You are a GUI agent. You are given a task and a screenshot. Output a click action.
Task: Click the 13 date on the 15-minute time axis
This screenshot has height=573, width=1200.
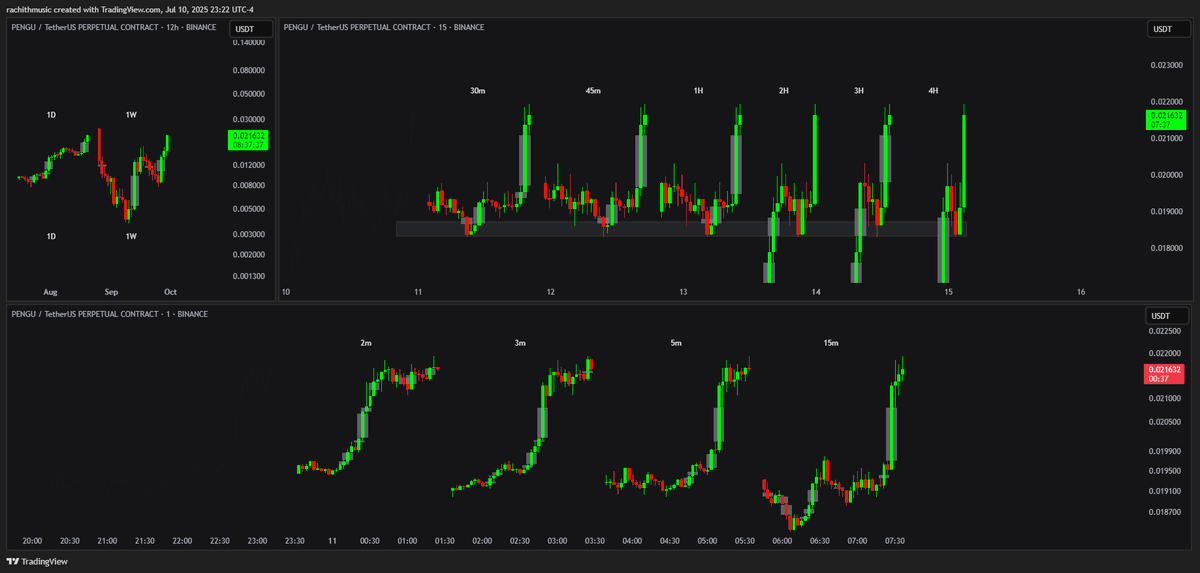tap(683, 292)
